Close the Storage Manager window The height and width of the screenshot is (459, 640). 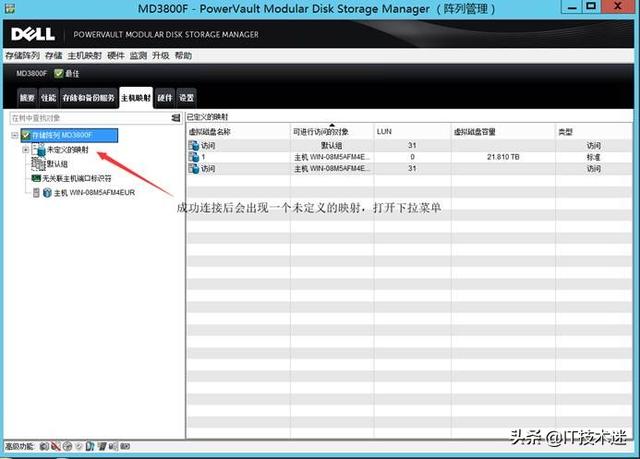tap(618, 7)
